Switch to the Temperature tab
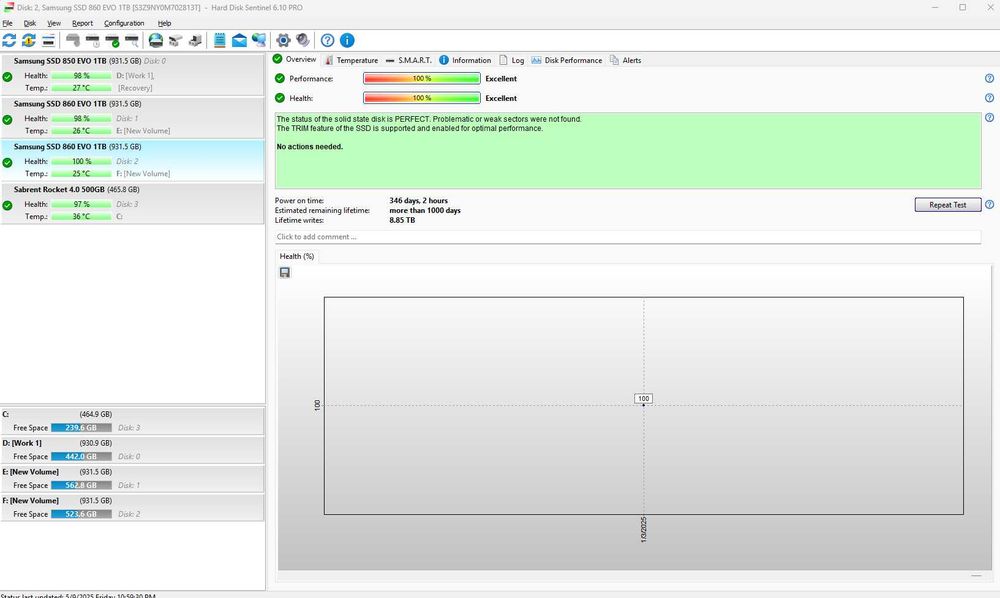The image size is (1000, 598). point(351,60)
